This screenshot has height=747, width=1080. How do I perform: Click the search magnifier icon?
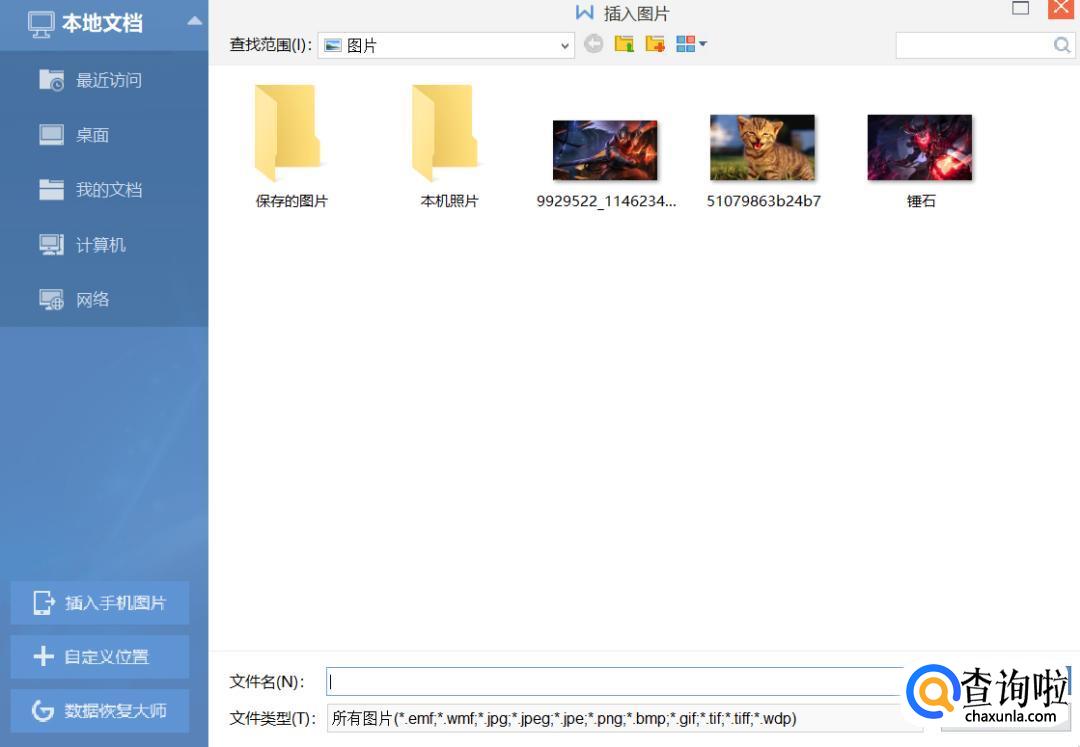tap(1062, 45)
